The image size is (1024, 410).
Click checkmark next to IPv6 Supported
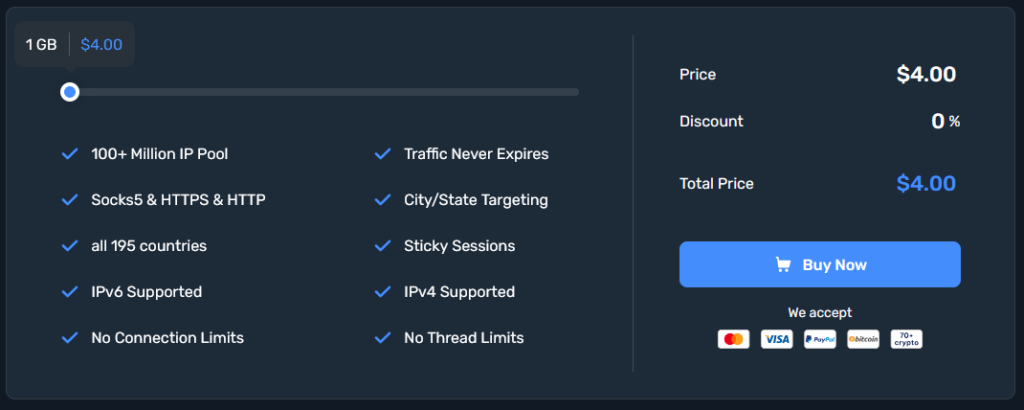[x=70, y=292]
